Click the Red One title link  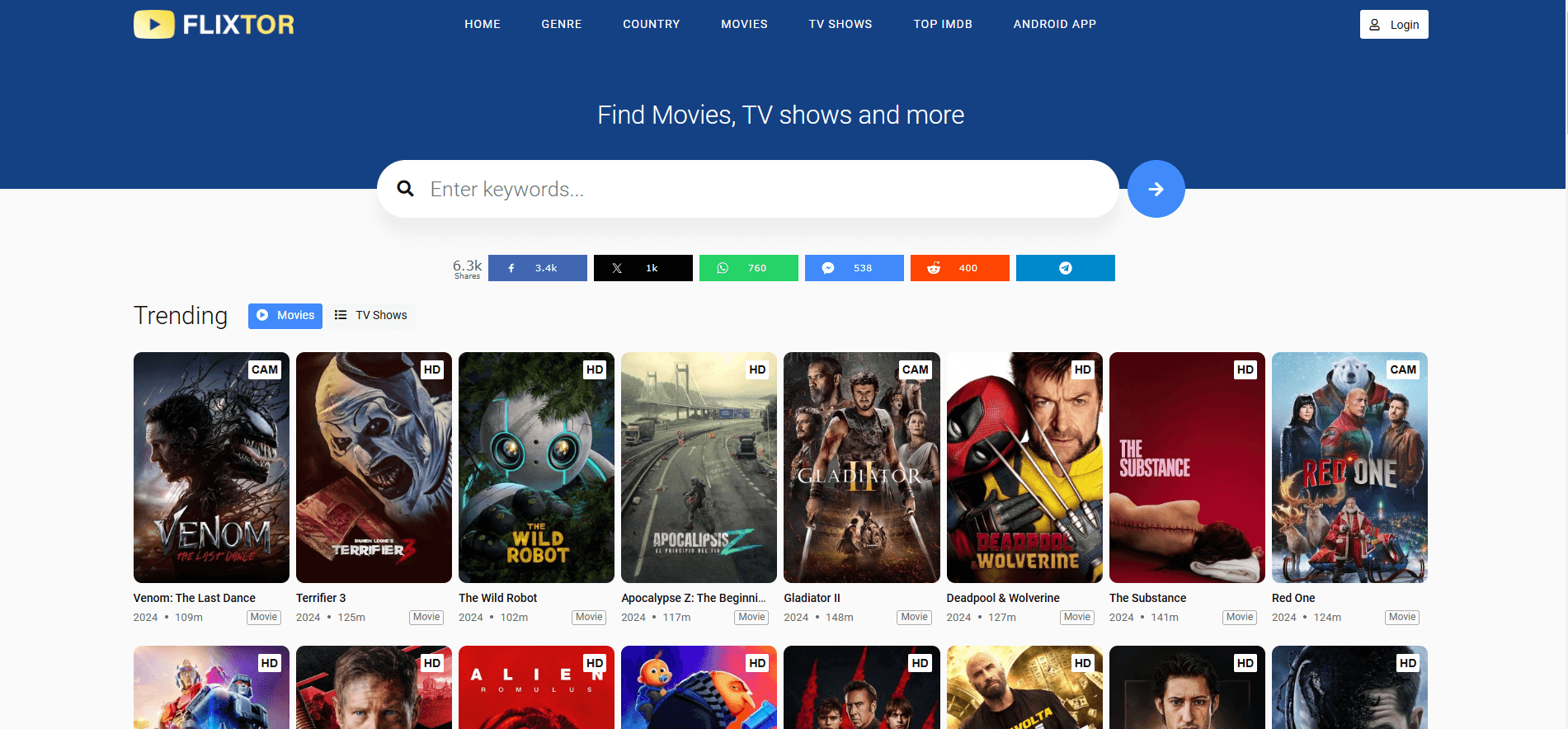[x=1293, y=598]
